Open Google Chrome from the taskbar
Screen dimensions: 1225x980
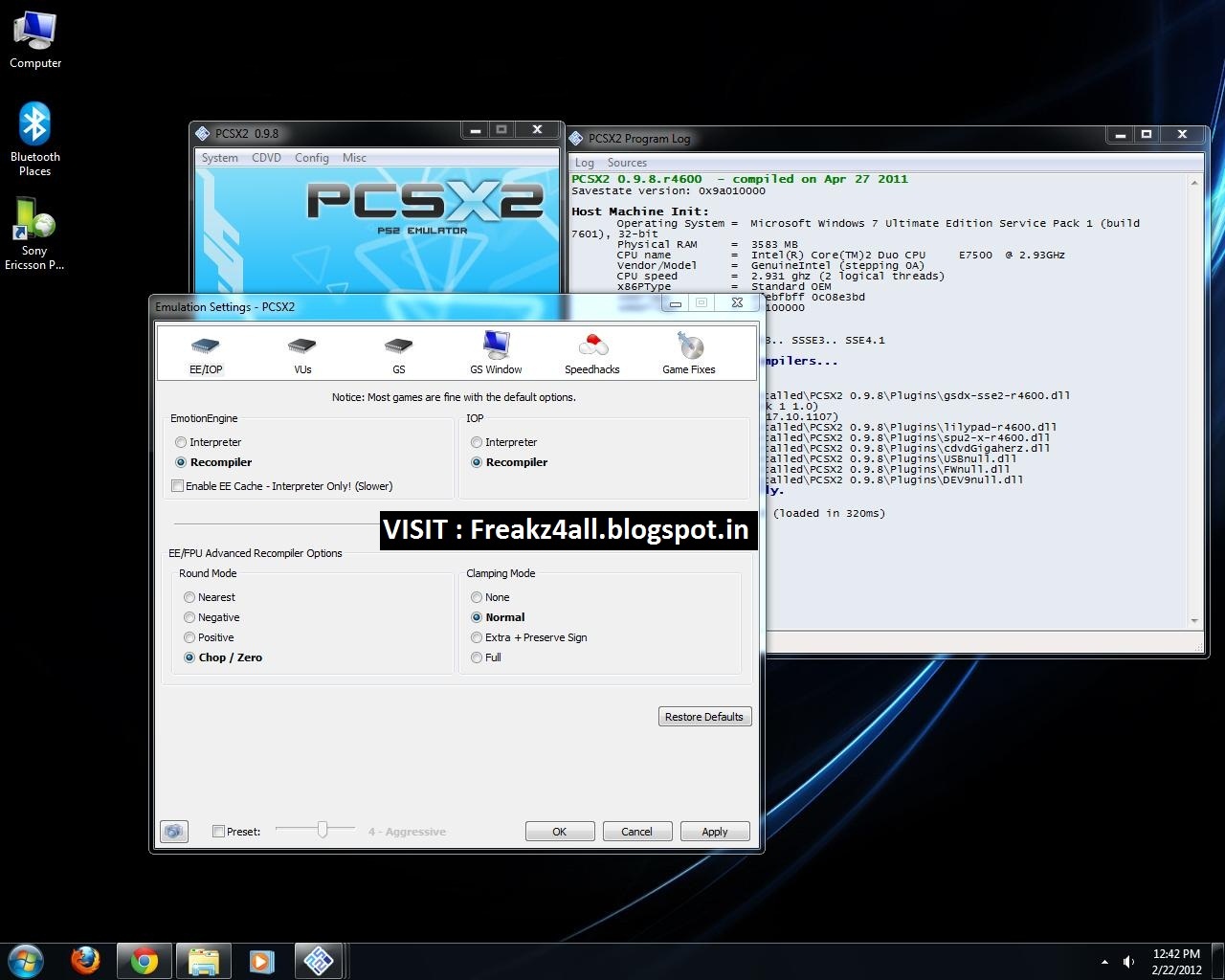pos(144,960)
